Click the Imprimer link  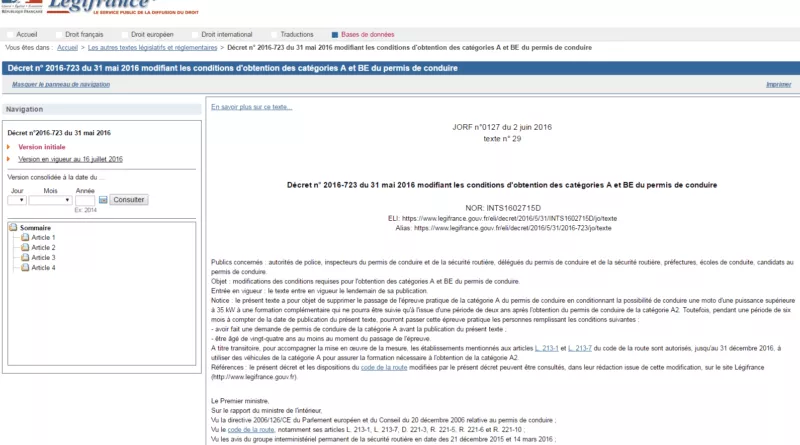coord(778,85)
